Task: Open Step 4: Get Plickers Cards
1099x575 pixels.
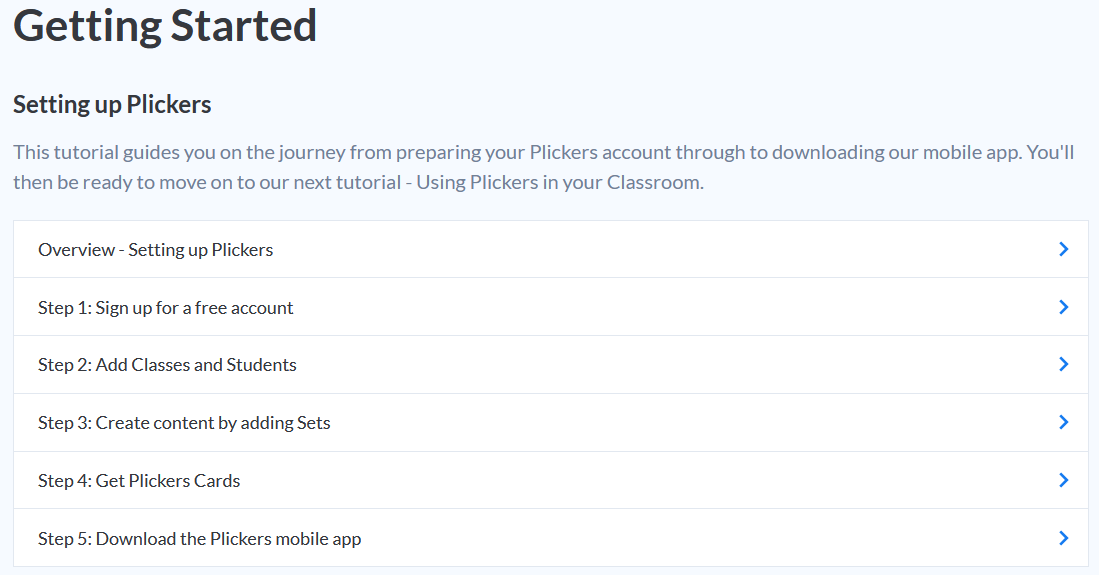Action: (139, 481)
